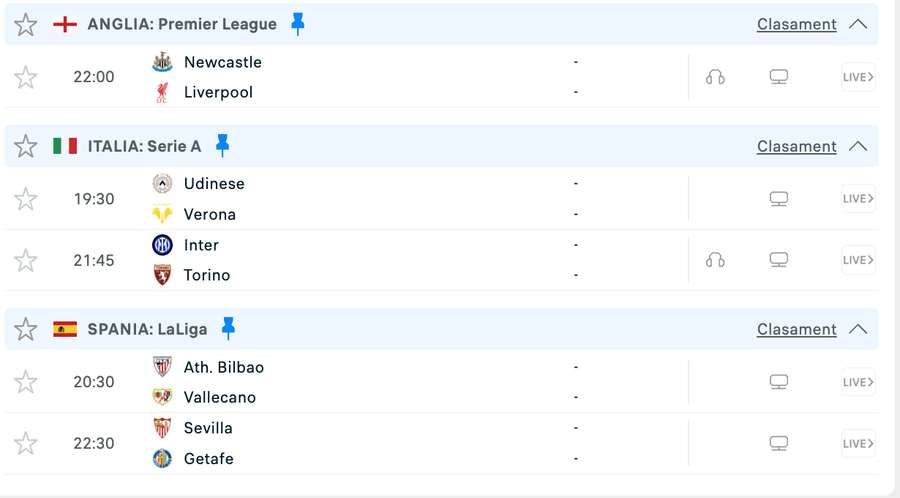This screenshot has height=498, width=900.
Task: Click the TV broadcast icon for Udinese–Verona
Action: pos(779,199)
